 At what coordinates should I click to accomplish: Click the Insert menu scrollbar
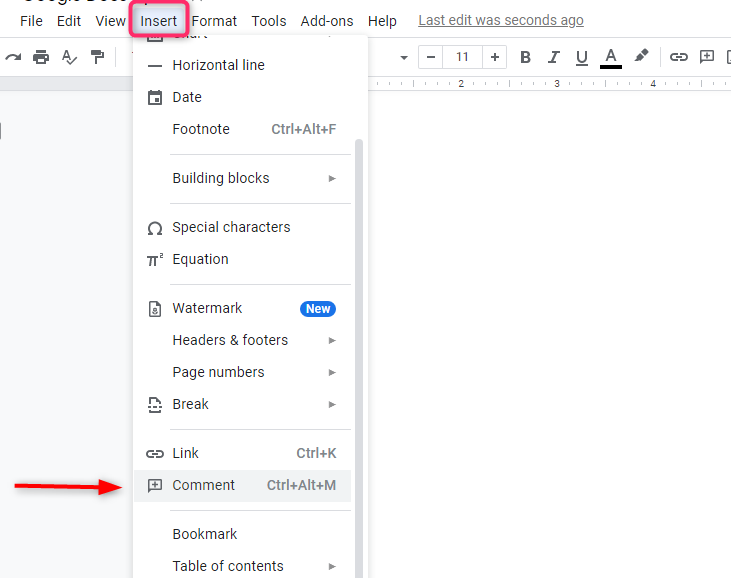359,358
